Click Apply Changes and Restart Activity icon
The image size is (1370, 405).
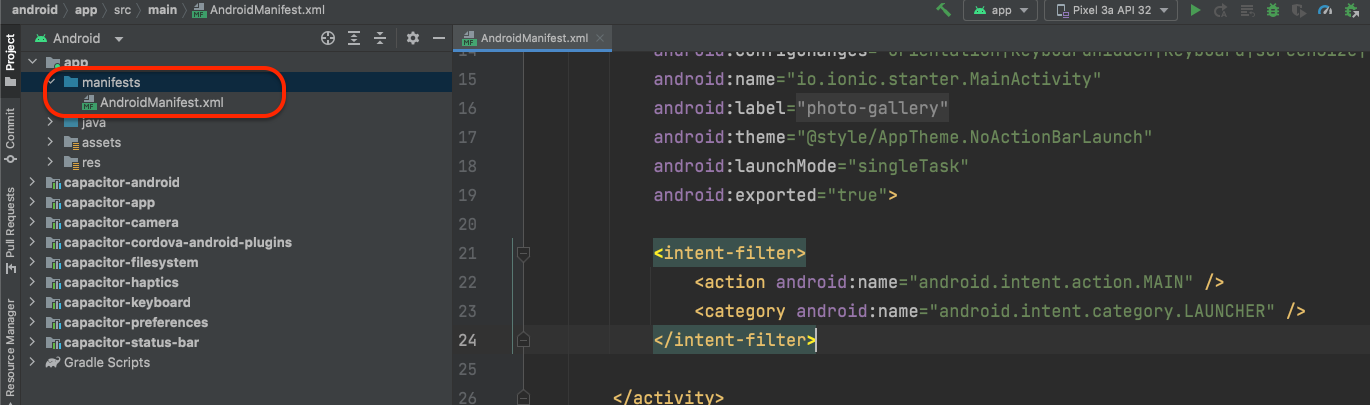(1221, 10)
